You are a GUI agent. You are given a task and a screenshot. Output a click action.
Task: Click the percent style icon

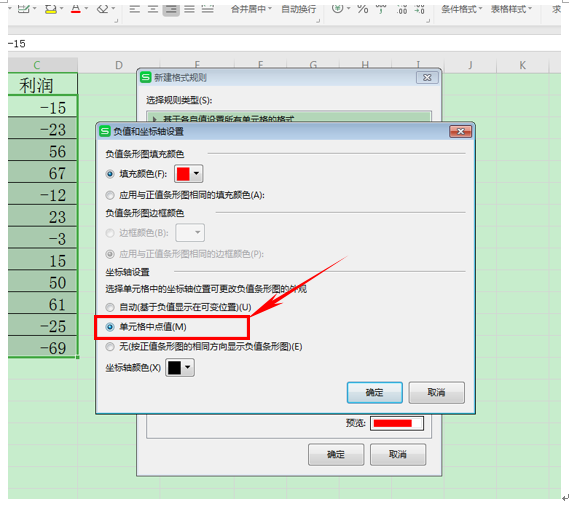363,9
